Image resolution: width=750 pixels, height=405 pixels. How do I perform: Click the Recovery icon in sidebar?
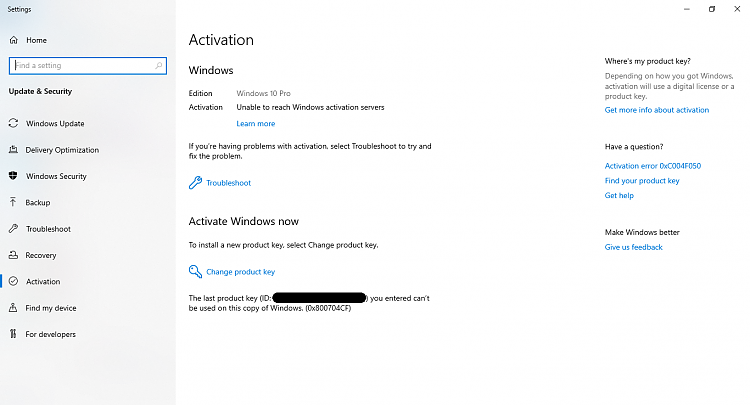(x=13, y=255)
